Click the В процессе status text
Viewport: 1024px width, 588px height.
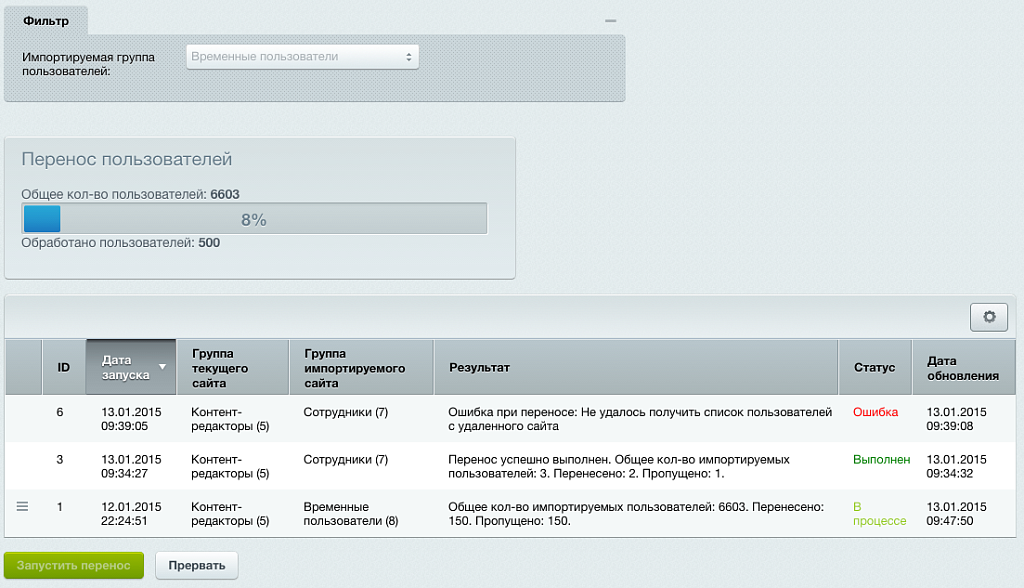[879, 514]
